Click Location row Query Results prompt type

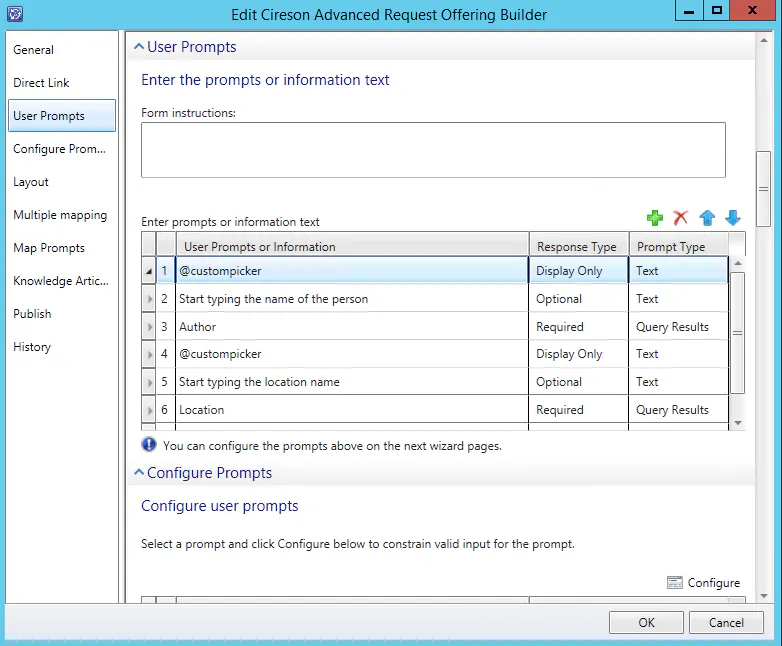tap(678, 410)
